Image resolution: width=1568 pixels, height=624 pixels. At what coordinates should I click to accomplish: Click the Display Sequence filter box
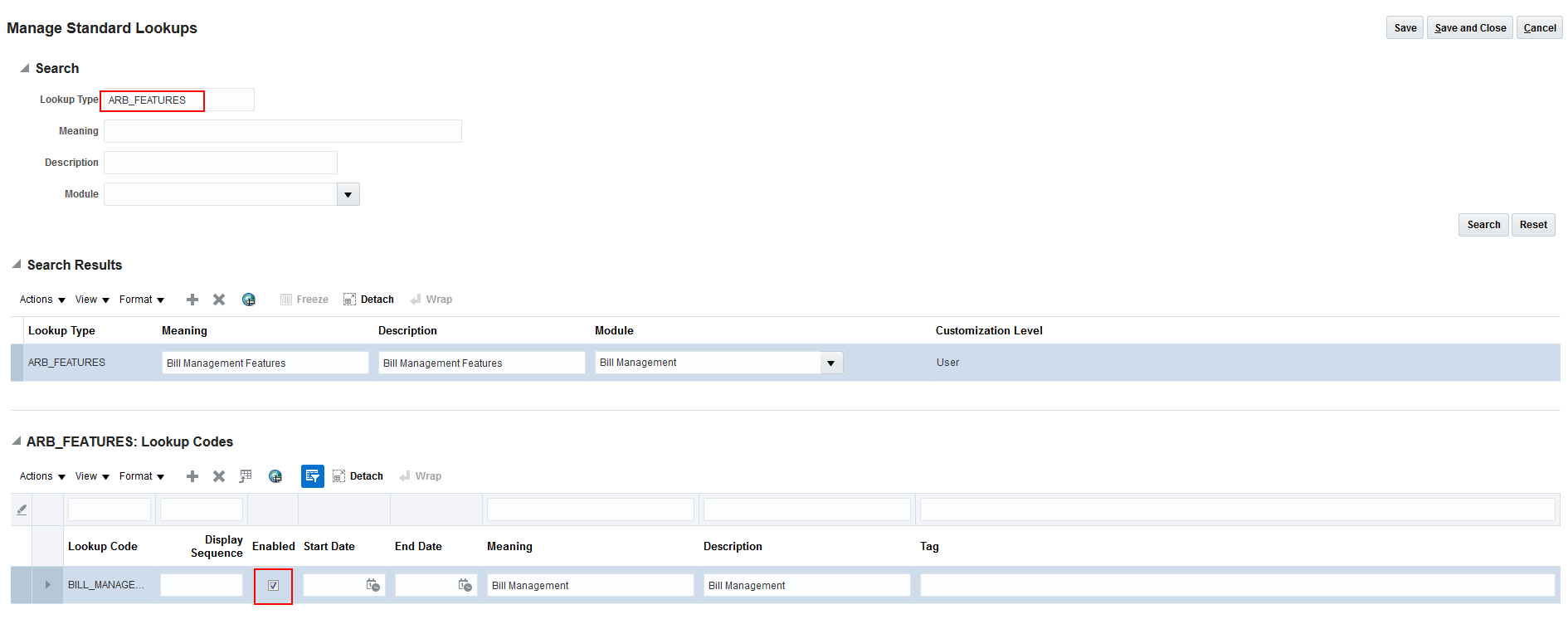pyautogui.click(x=202, y=509)
